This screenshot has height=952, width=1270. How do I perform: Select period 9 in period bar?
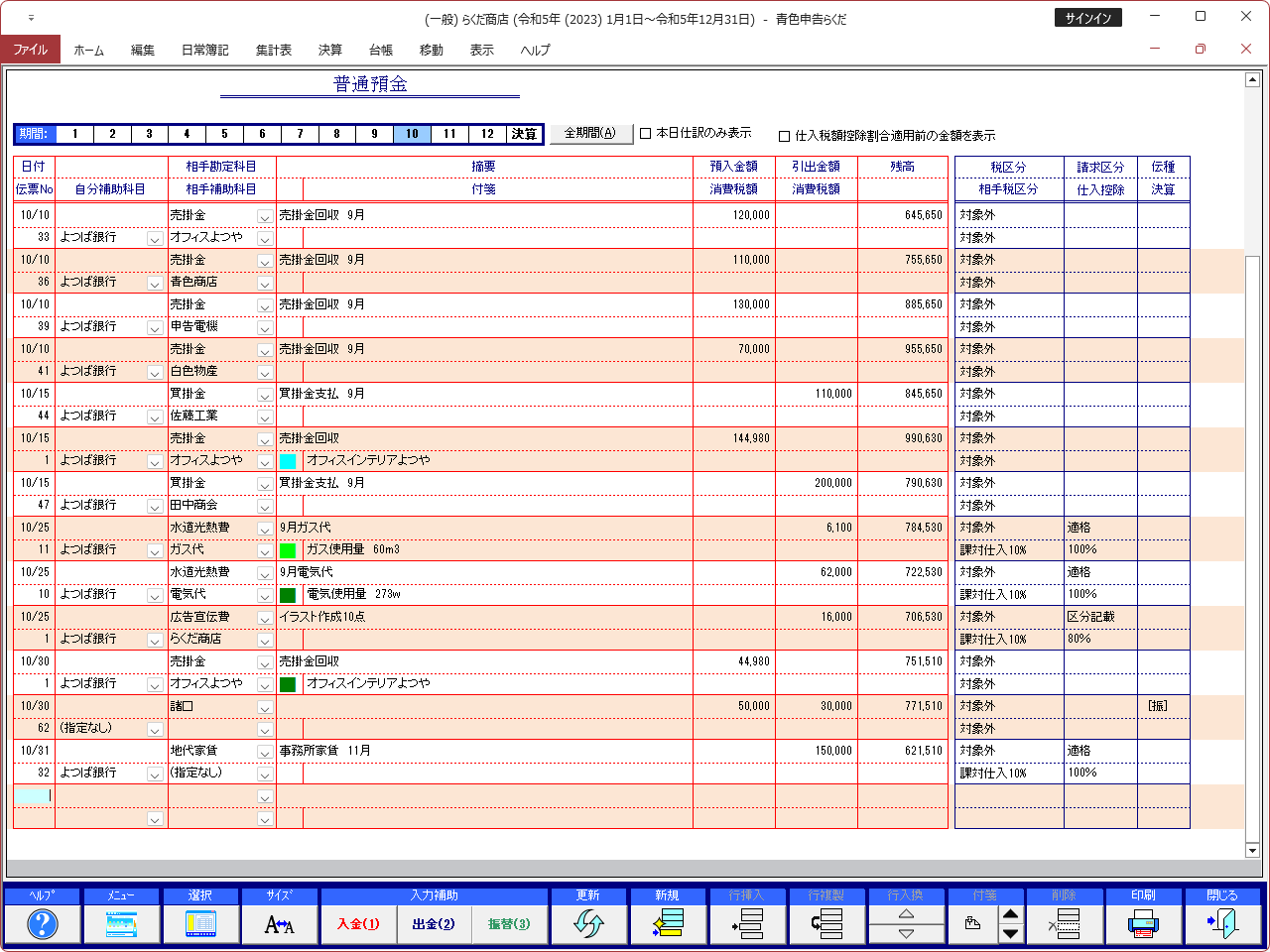coord(374,134)
